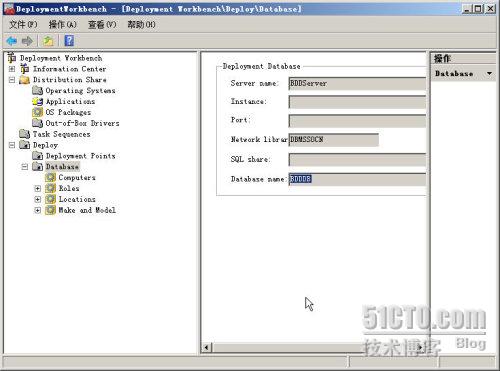Click the Information Center node icon
The image size is (500, 371).
tap(25, 69)
